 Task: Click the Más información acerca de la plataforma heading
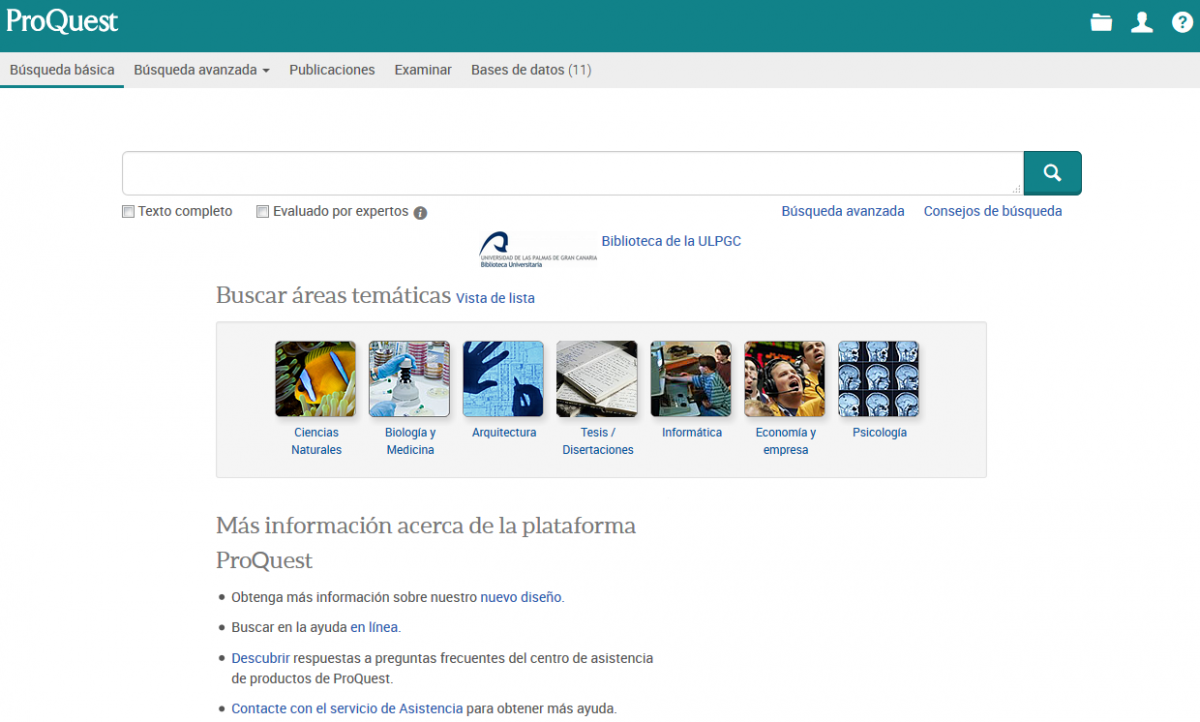pos(426,542)
